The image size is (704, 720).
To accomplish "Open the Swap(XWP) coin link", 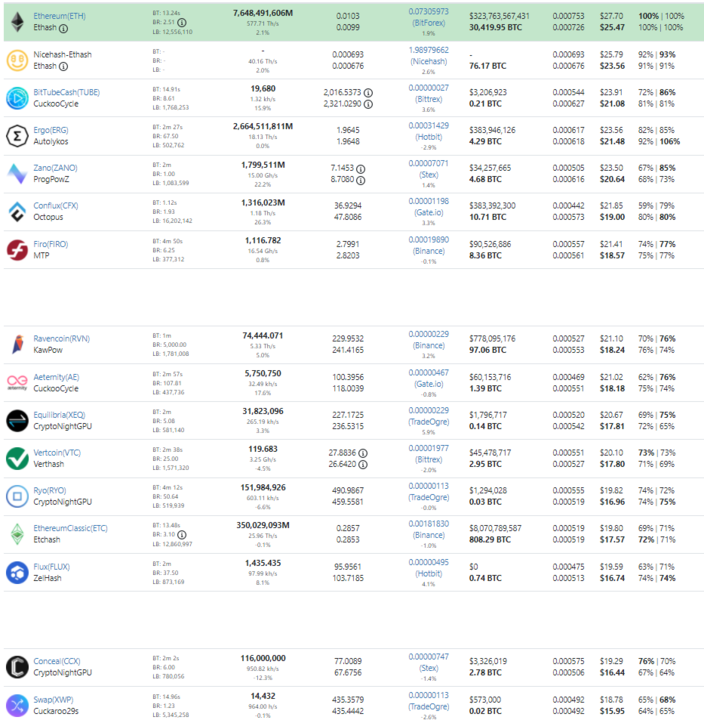I will click(53, 699).
